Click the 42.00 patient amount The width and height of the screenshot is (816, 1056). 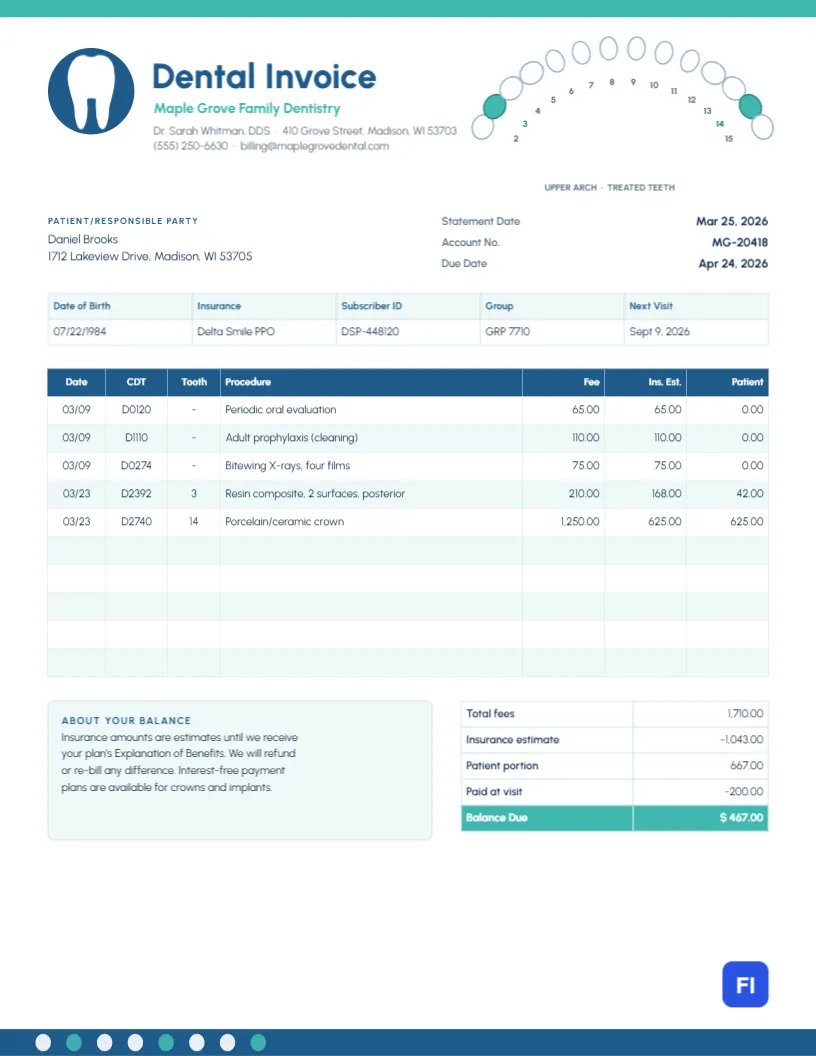750,494
